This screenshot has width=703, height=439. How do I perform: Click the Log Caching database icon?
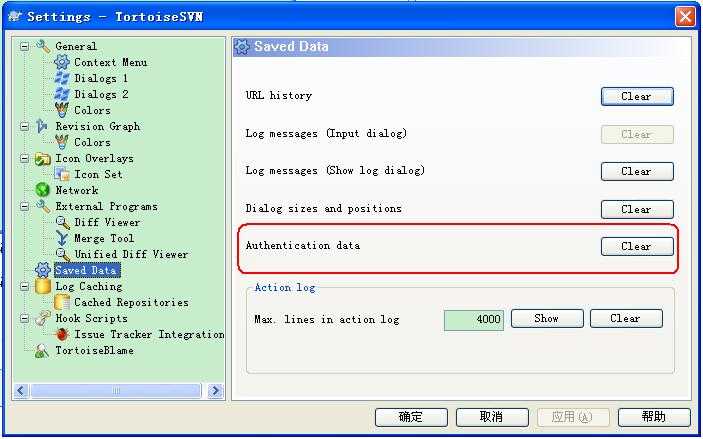[x=43, y=286]
